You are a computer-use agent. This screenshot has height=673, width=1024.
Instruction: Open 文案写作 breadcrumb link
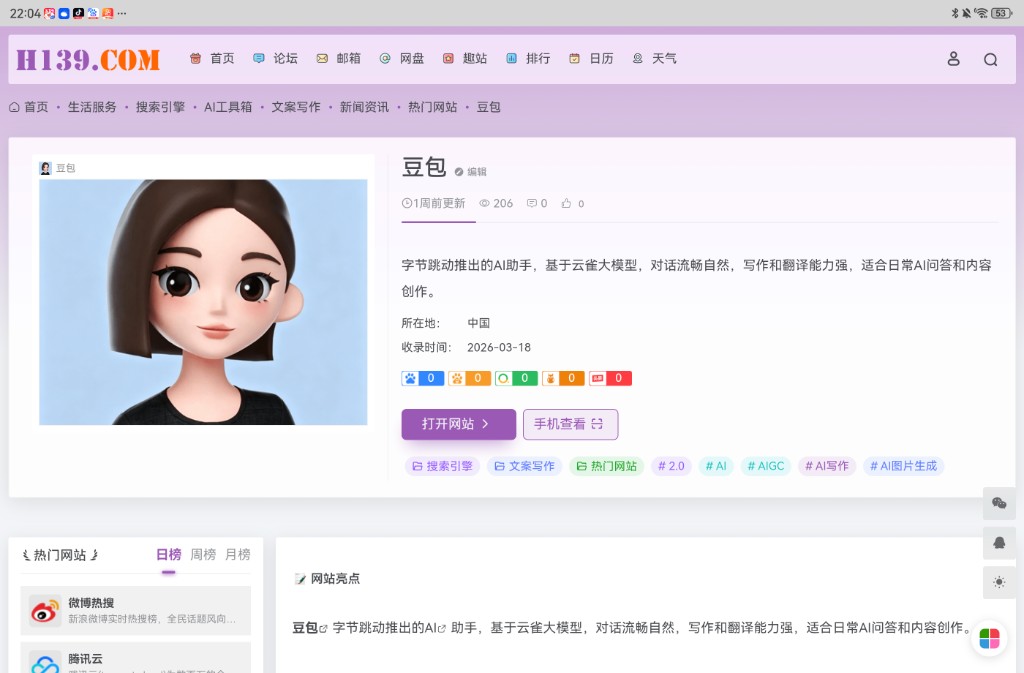(296, 107)
